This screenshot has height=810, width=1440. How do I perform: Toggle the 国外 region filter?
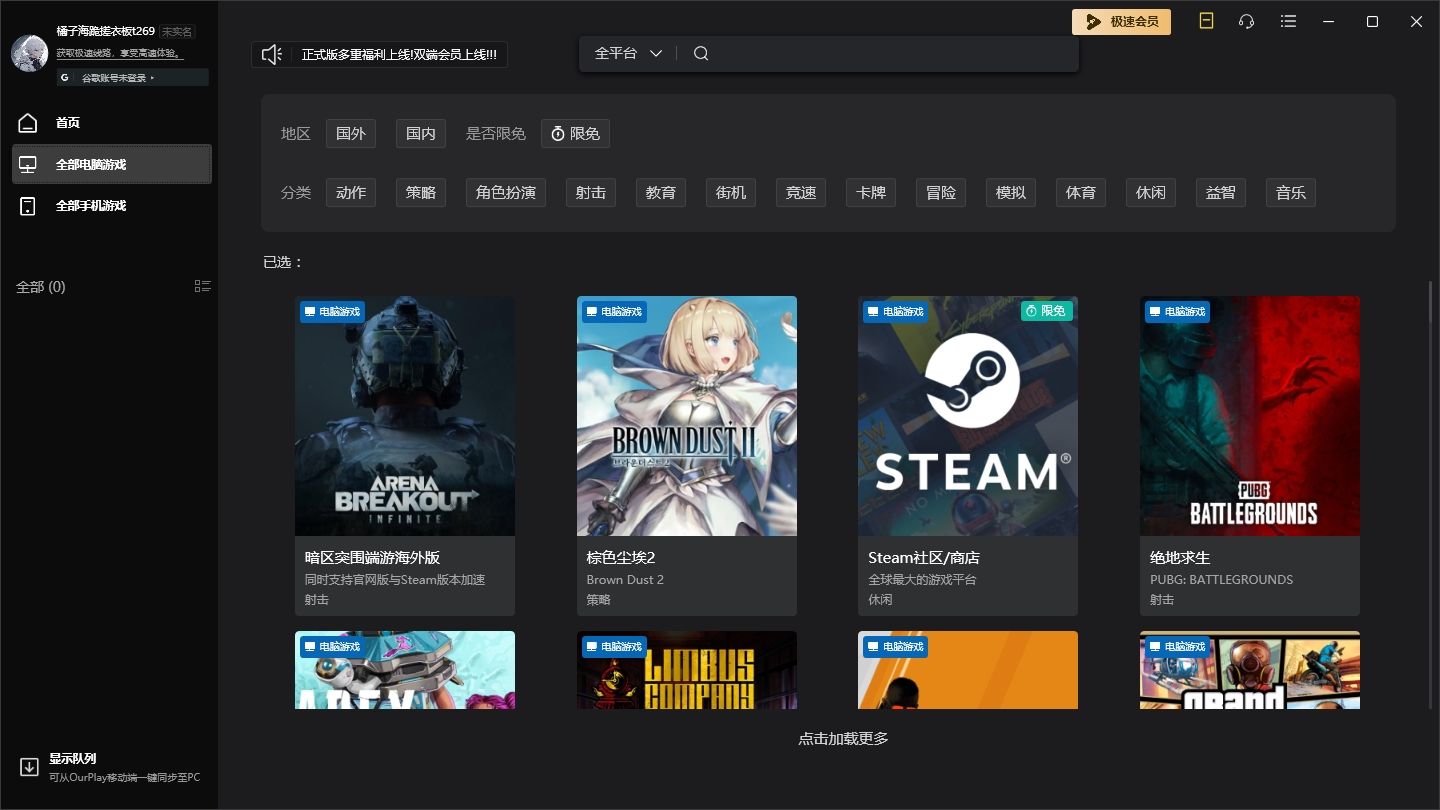click(x=351, y=133)
